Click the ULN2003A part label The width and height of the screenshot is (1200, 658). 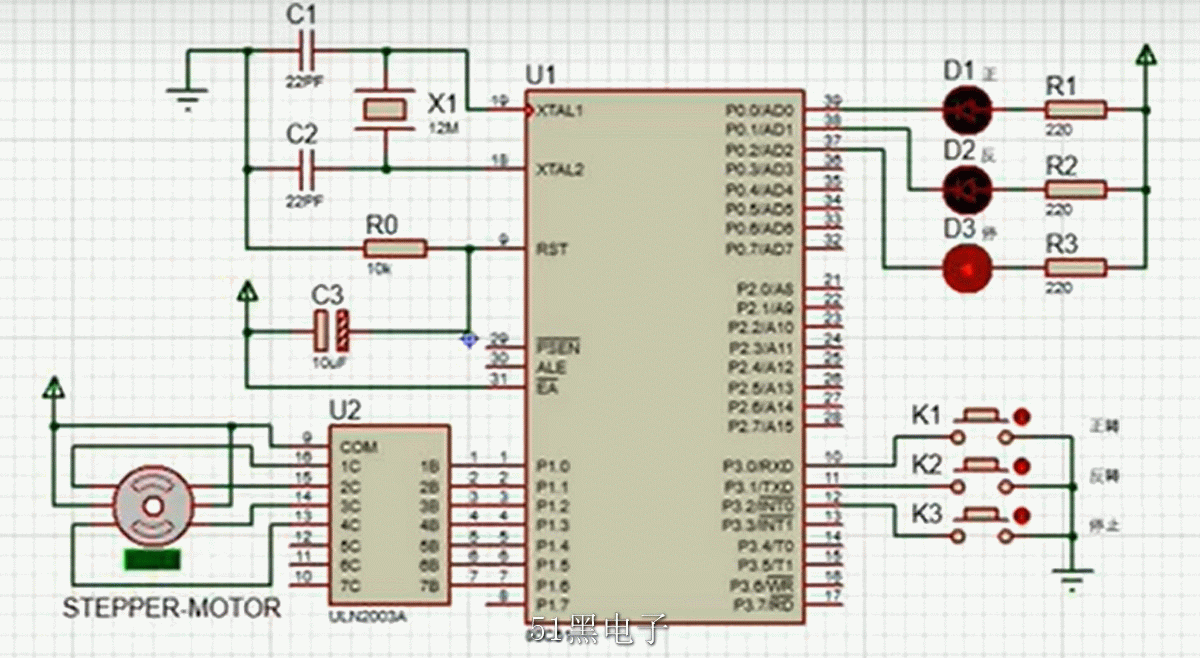coord(368,615)
